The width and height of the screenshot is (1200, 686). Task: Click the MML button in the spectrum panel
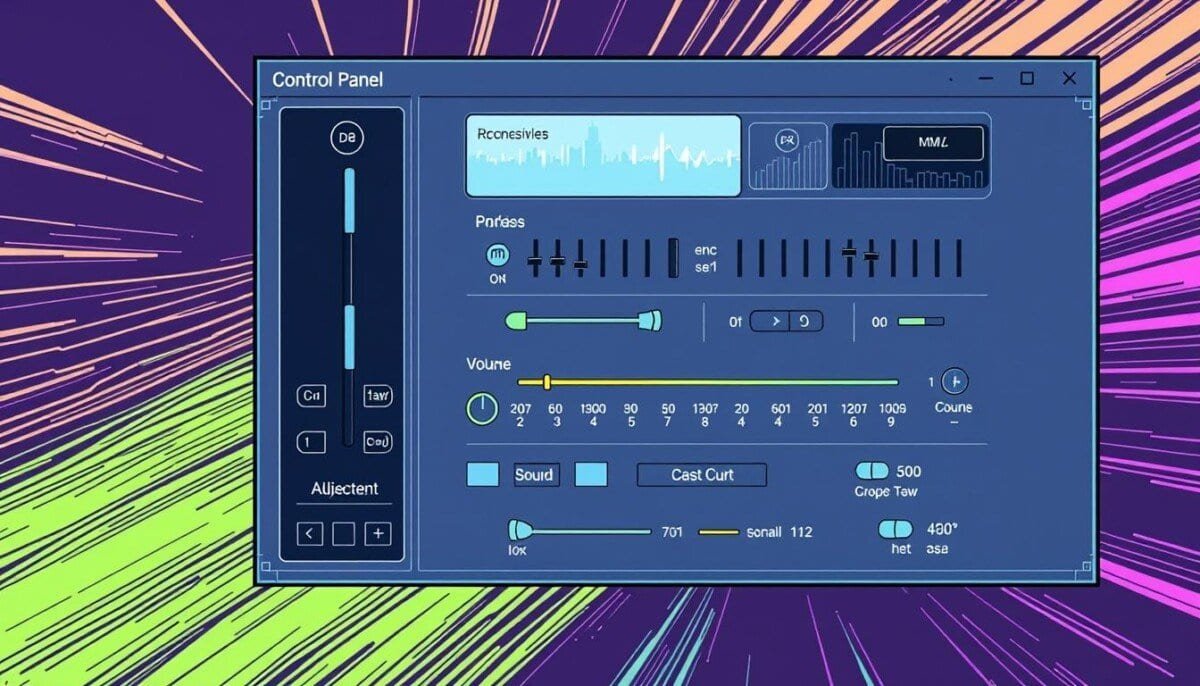[x=933, y=144]
